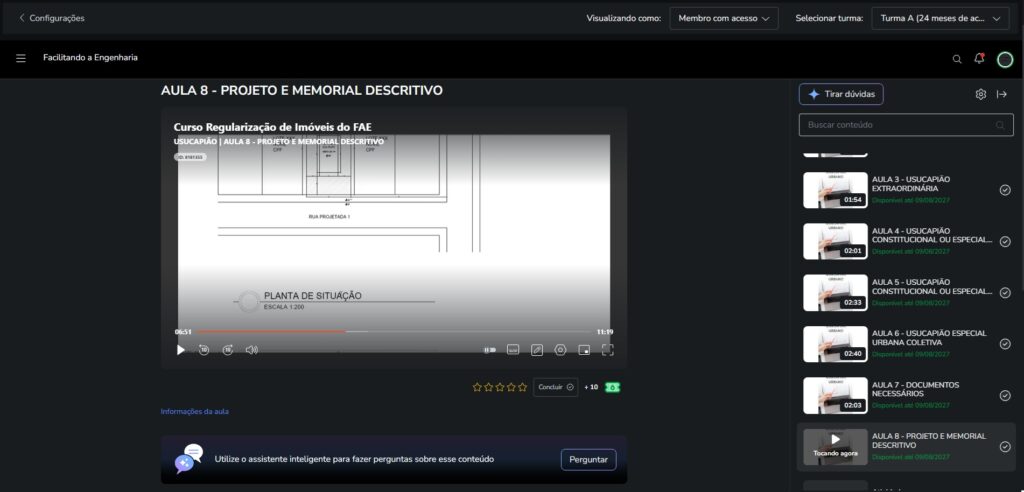Collapse the lesson sidebar panel
This screenshot has height=492, width=1024.
click(1002, 94)
